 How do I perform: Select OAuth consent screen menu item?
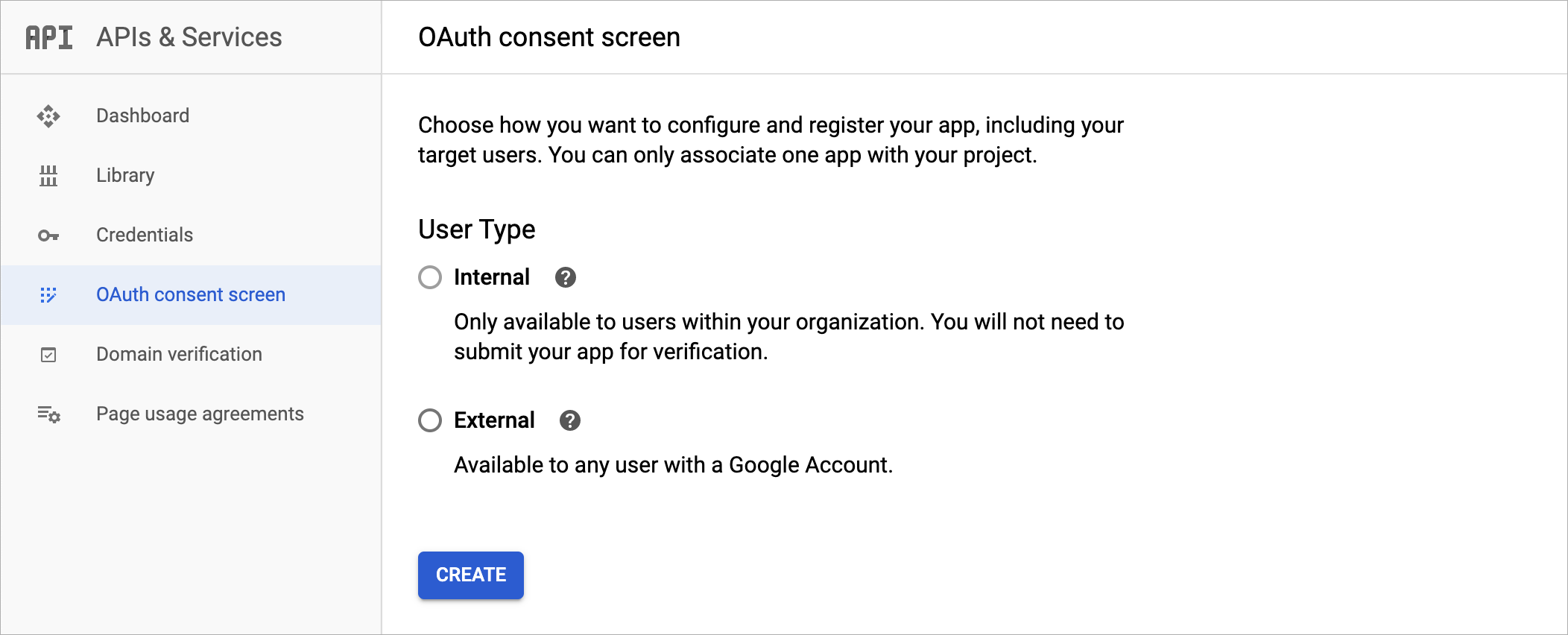(191, 294)
